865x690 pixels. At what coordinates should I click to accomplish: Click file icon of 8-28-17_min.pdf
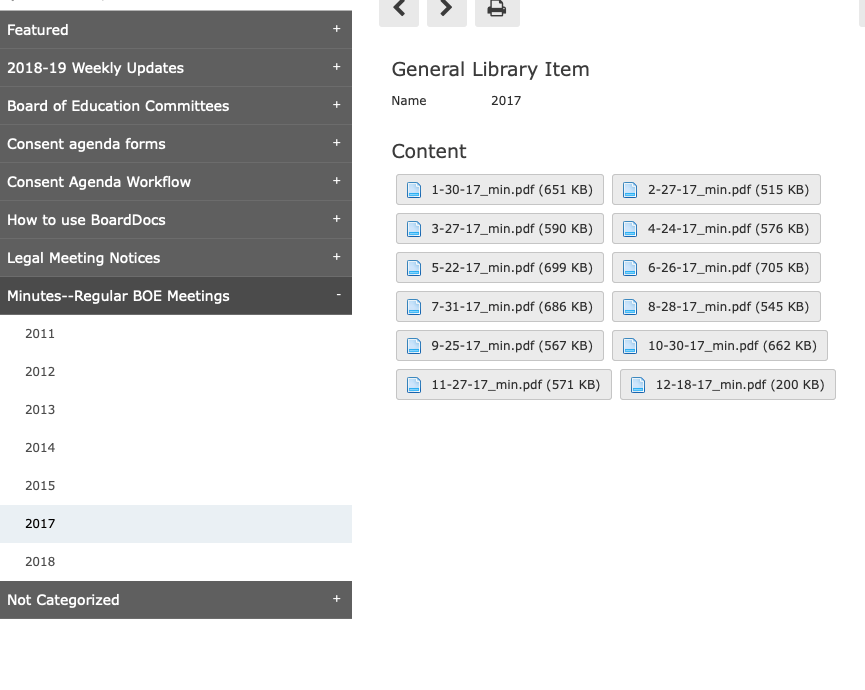[630, 307]
